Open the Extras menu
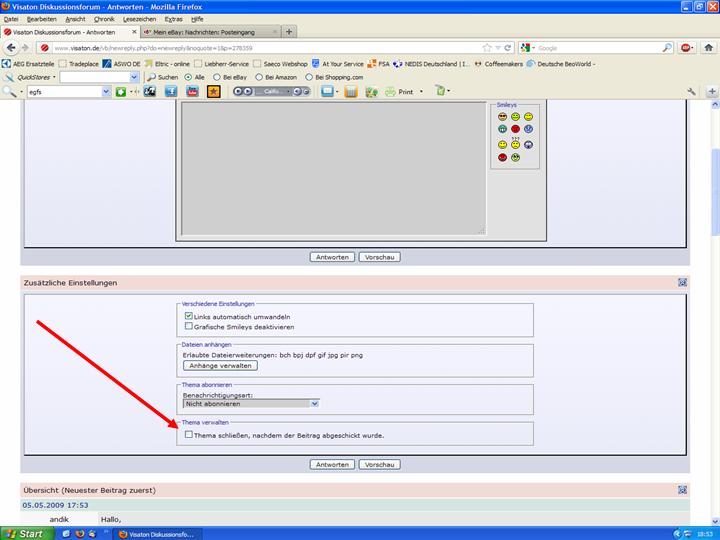 (174, 19)
